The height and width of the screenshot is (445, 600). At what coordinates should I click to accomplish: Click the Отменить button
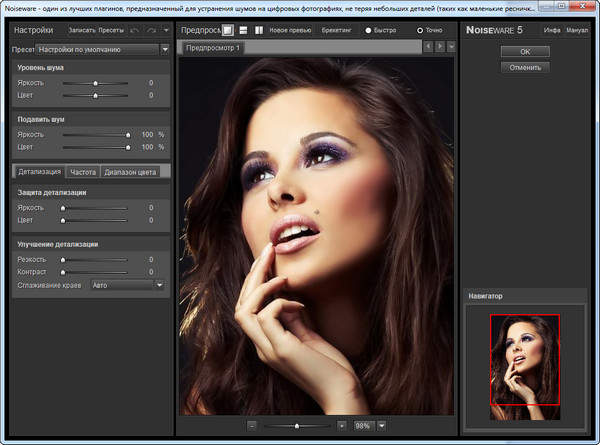525,67
